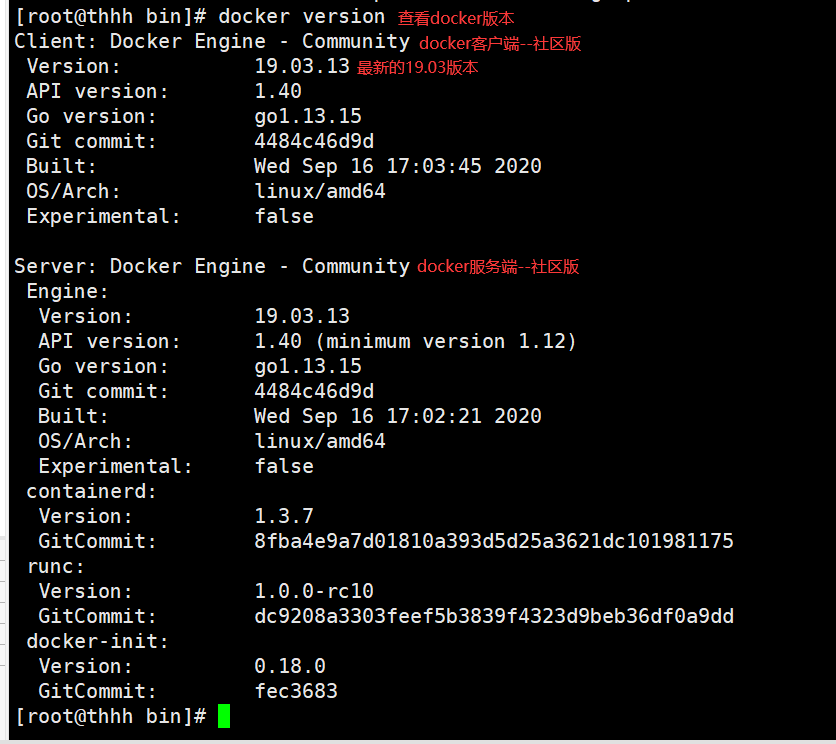Click docker-init GitCommit value fec3683
The image size is (836, 744).
click(296, 691)
